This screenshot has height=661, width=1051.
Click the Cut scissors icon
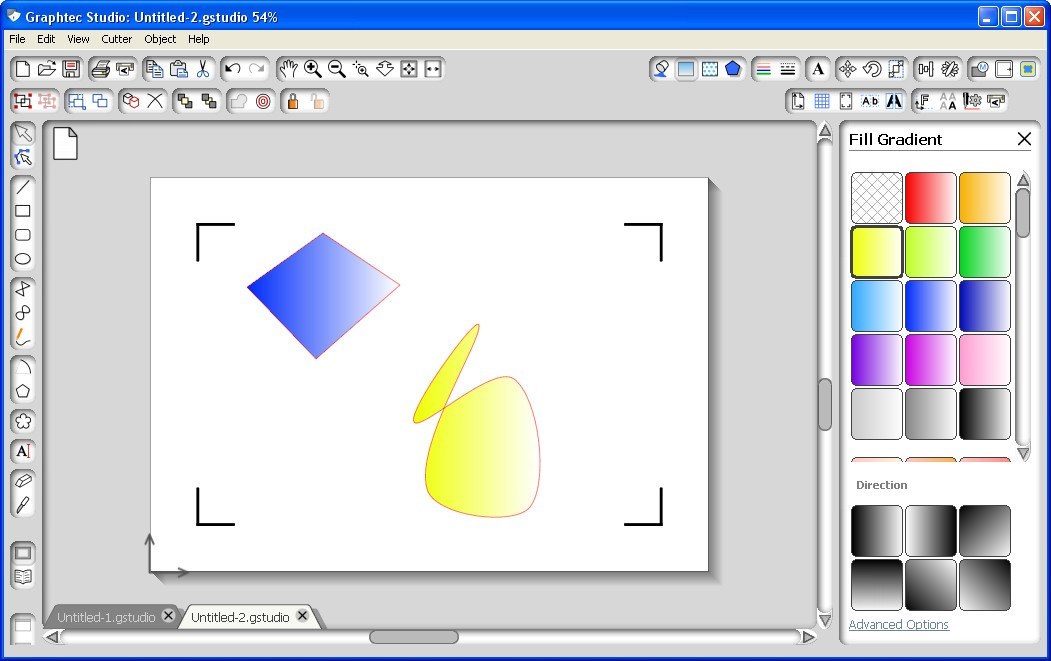coord(202,69)
